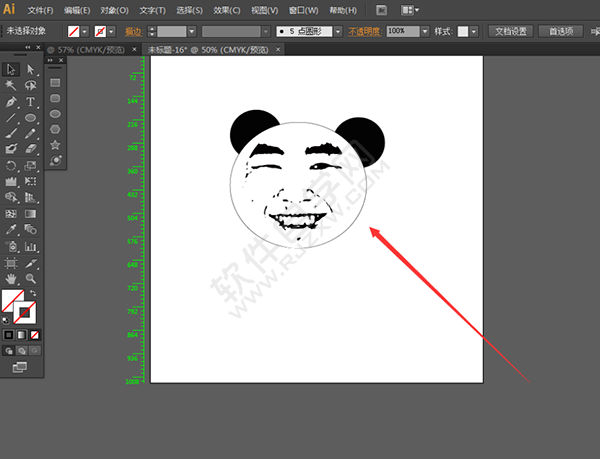This screenshot has height=459, width=600.
Task: Open the 样式 style dropdown
Action: pos(476,32)
